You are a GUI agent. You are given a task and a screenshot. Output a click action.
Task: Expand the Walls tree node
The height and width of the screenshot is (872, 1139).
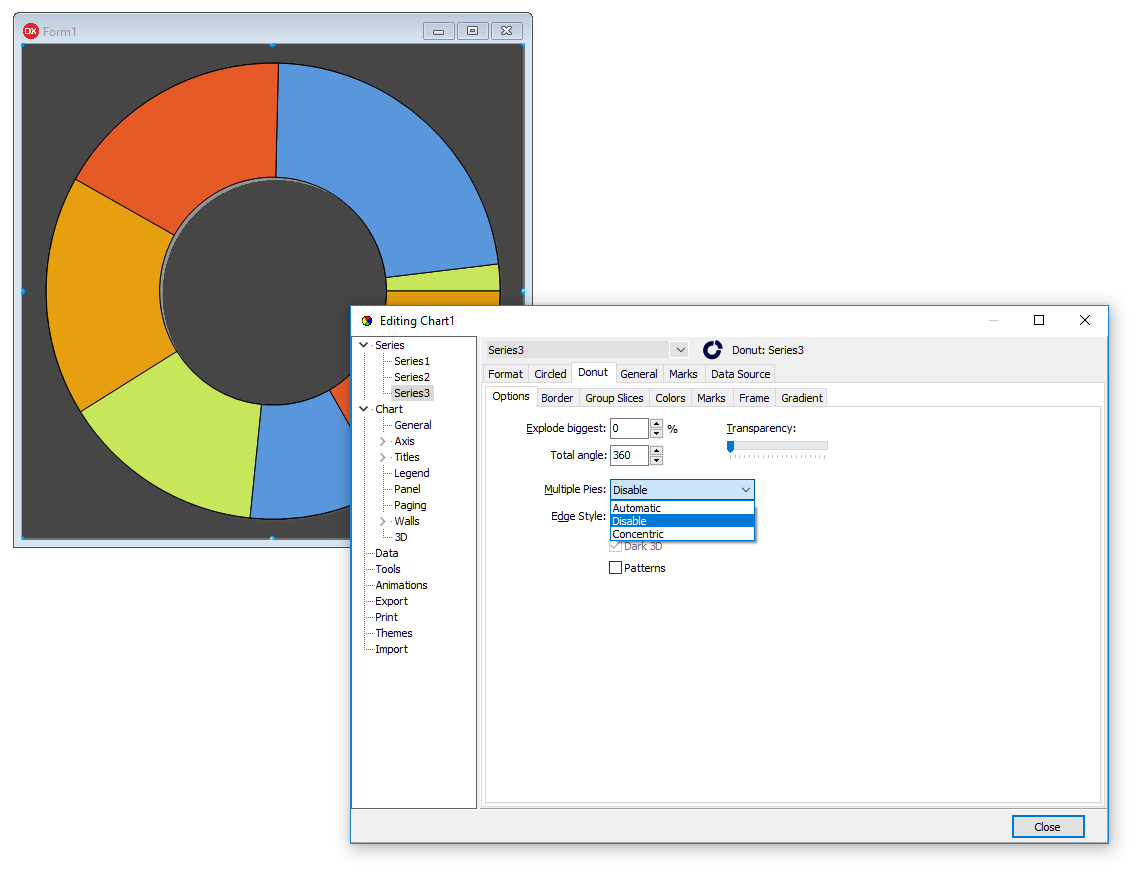pos(382,521)
